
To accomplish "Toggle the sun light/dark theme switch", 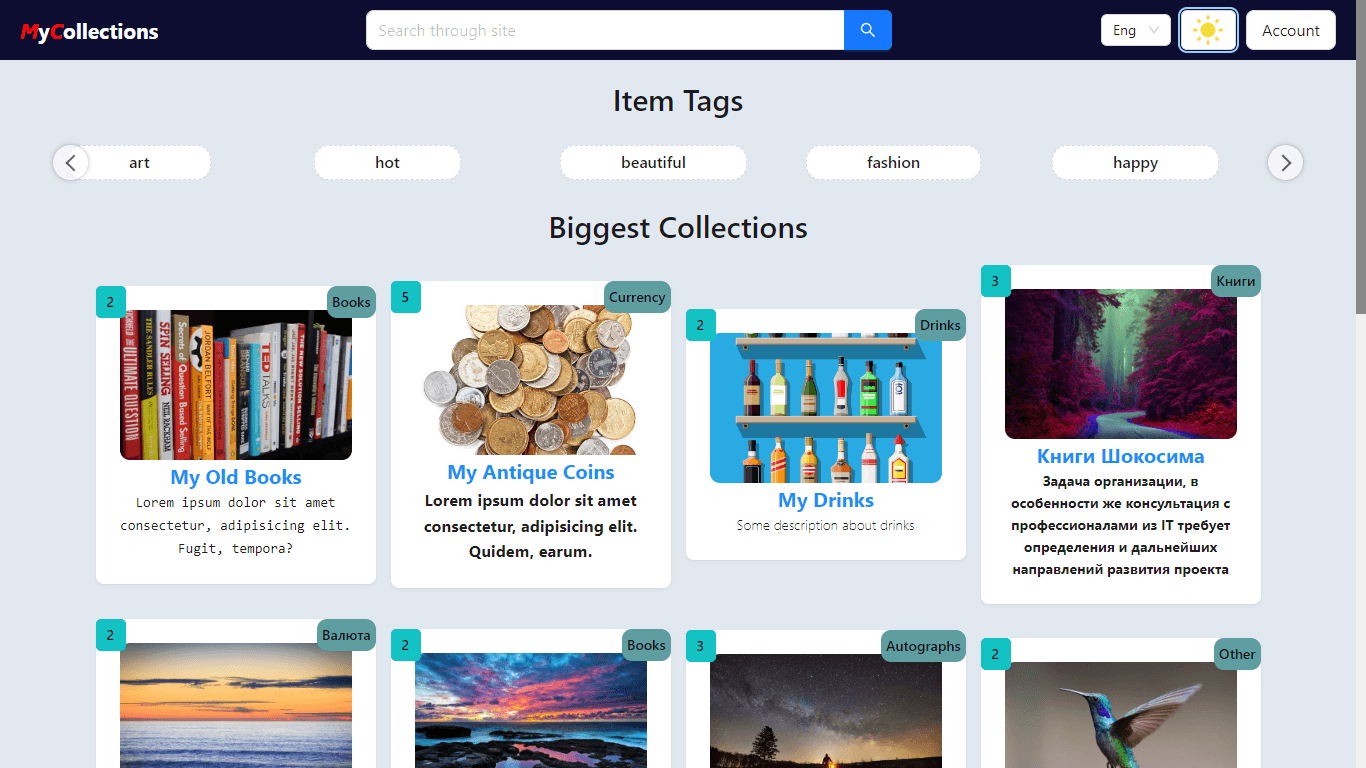I will (1208, 30).
